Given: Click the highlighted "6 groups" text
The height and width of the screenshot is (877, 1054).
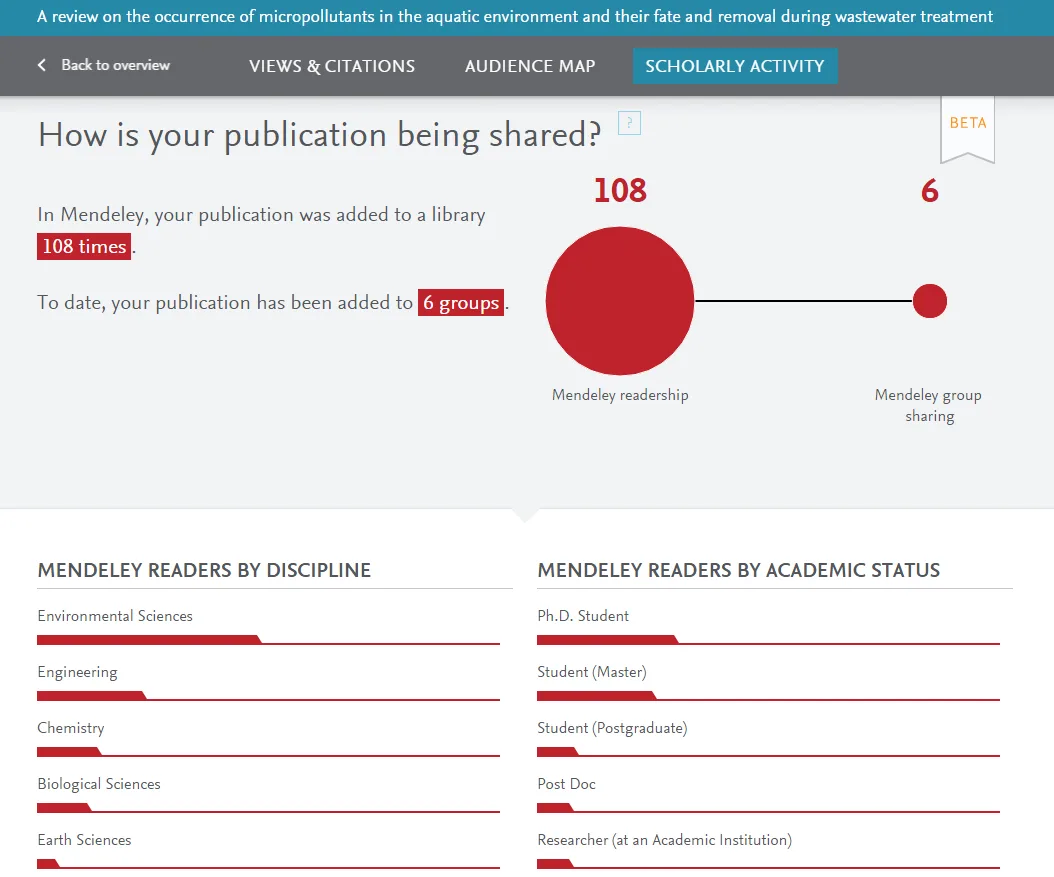Looking at the screenshot, I should point(460,303).
